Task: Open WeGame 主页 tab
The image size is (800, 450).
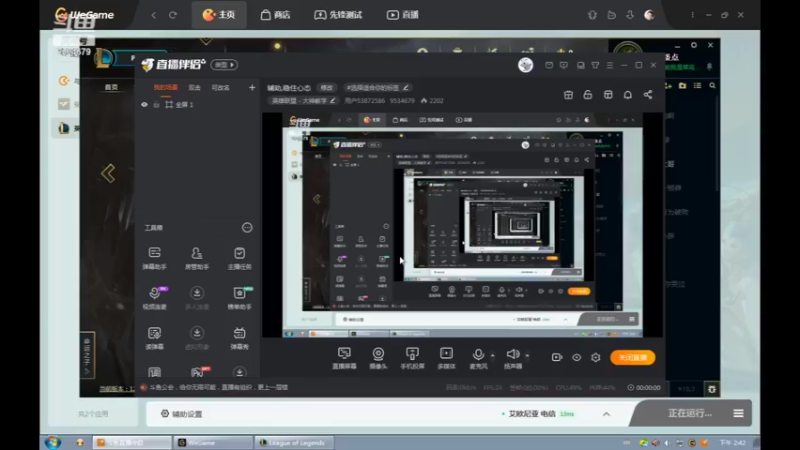Action: click(219, 15)
